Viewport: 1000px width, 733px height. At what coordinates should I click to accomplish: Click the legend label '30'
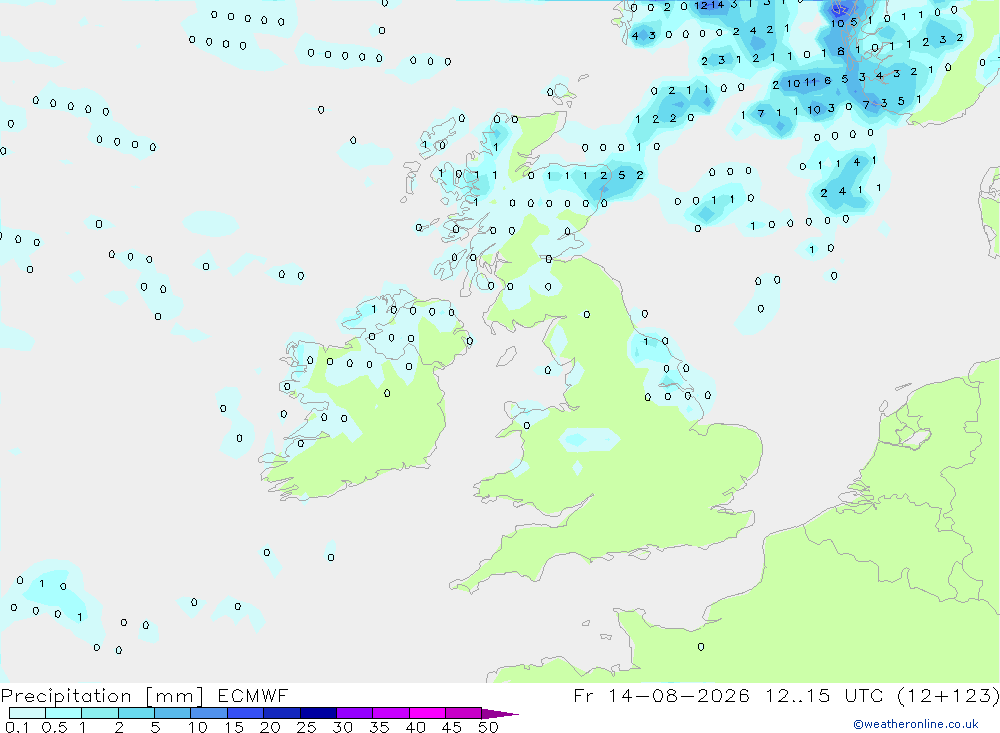pyautogui.click(x=342, y=727)
